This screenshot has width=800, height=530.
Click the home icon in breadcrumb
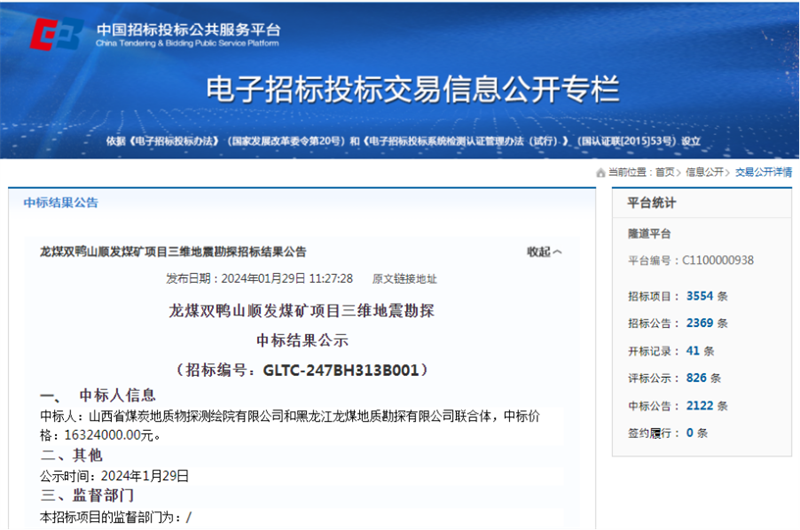pyautogui.click(x=600, y=173)
